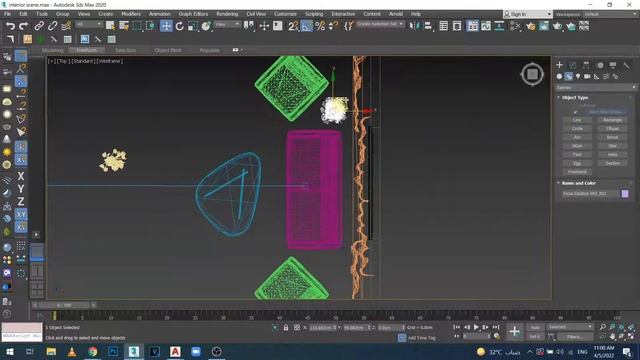Viewport: 640px width, 360px height.
Task: Open the Align tool
Action: [x=428, y=26]
